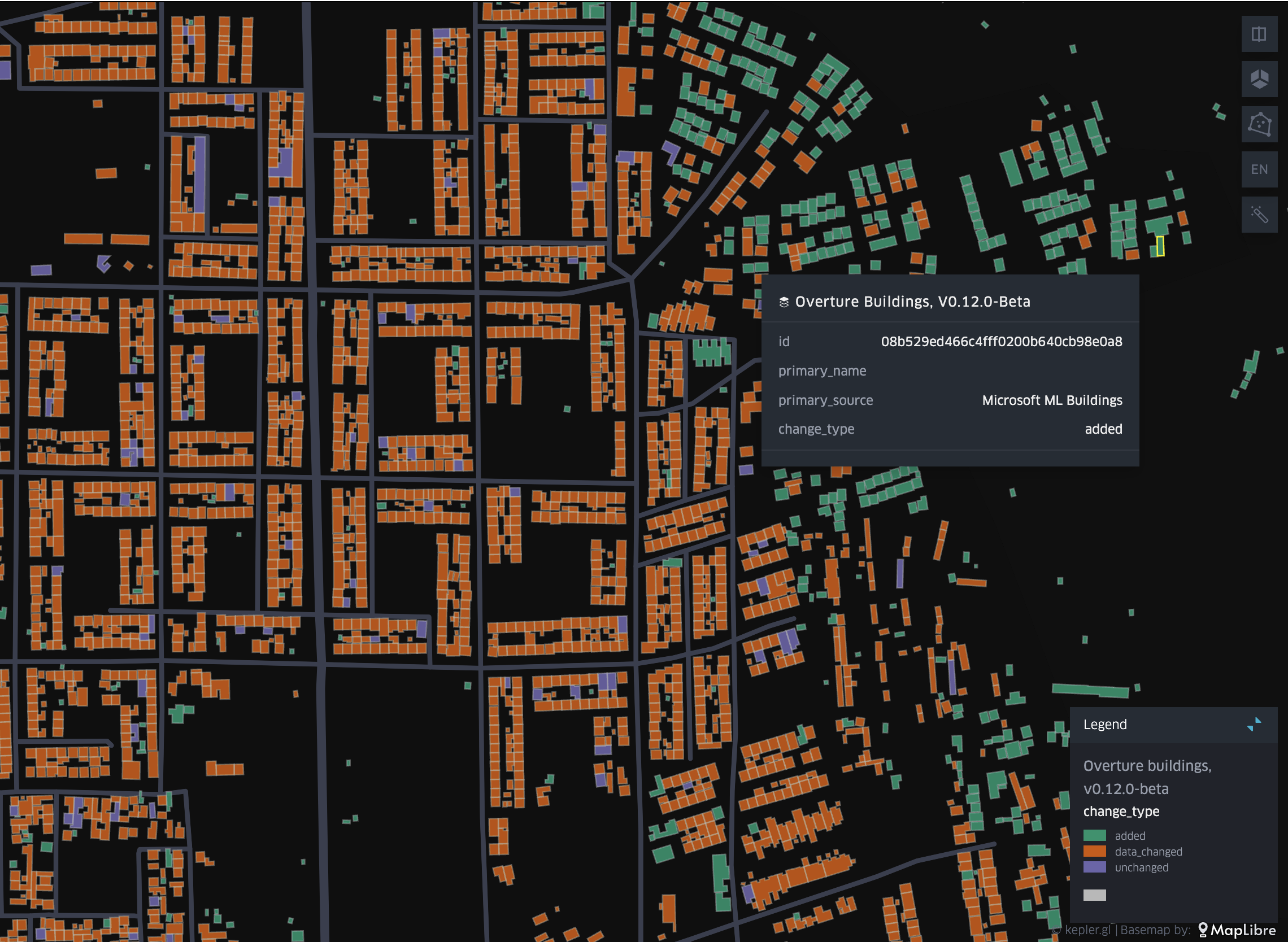Select the yellow-outlined highlighted building
1288x942 pixels.
(x=1160, y=246)
